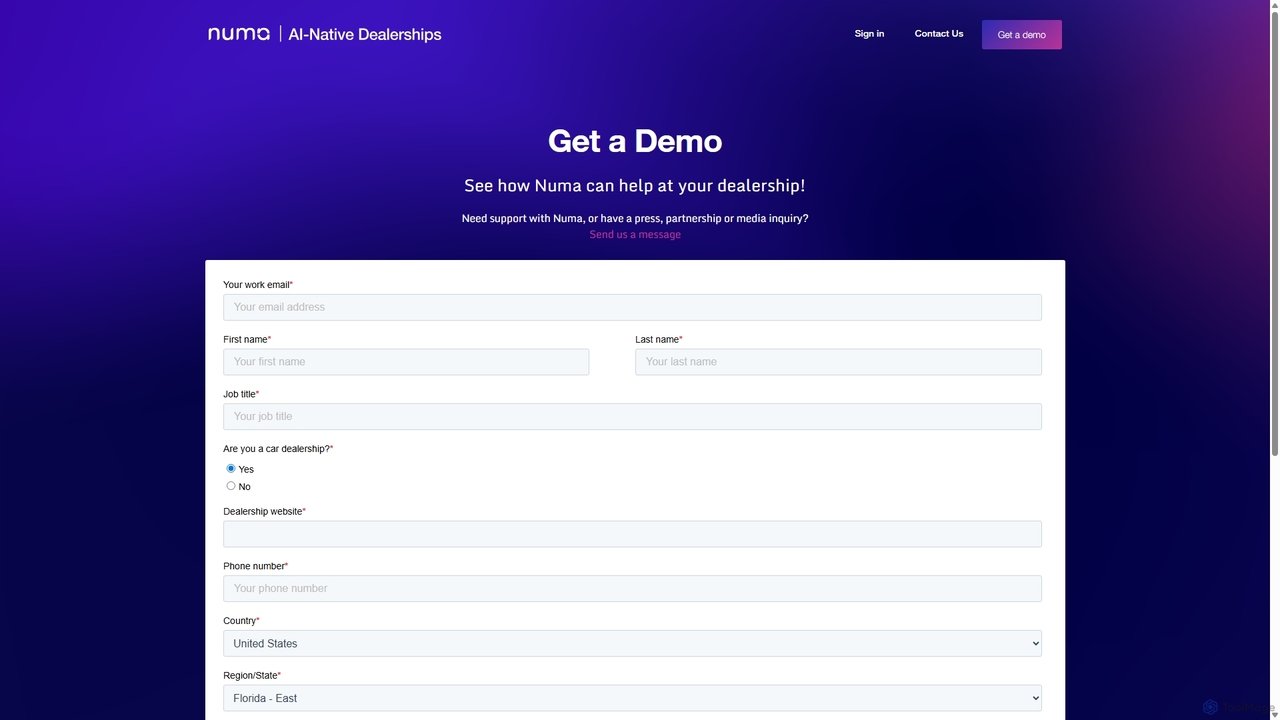The width and height of the screenshot is (1280, 720).
Task: Click the 'AI-Native Dealerships' header text
Action: [x=365, y=34]
